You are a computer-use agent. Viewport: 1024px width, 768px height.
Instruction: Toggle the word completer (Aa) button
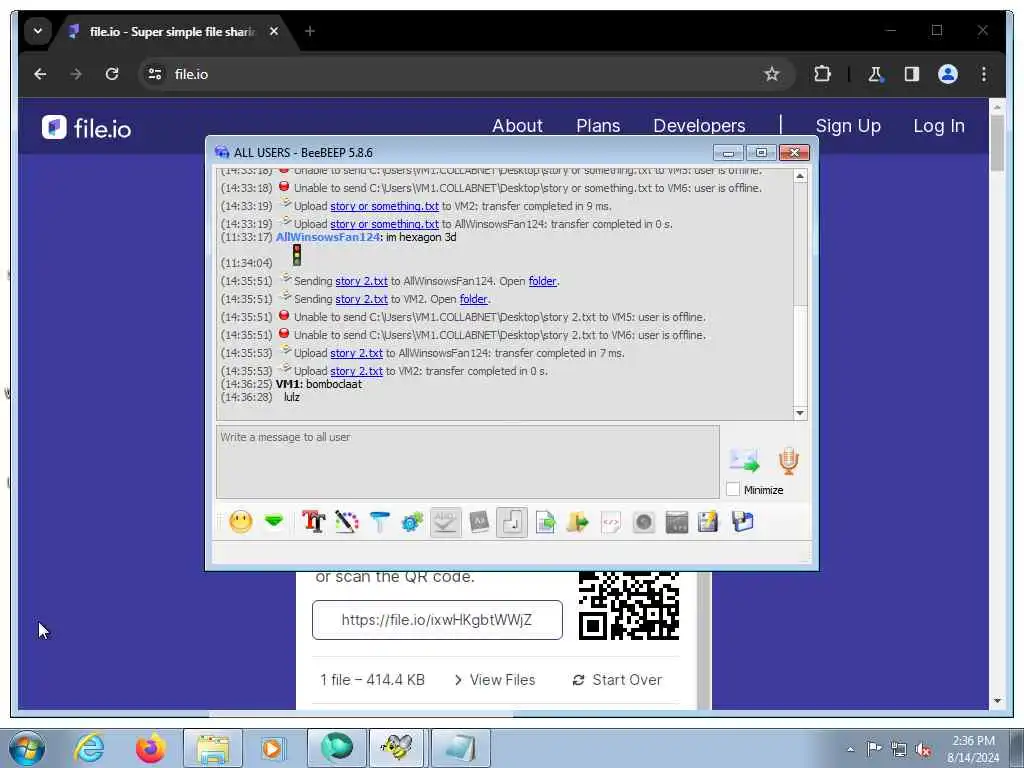pyautogui.click(x=479, y=522)
